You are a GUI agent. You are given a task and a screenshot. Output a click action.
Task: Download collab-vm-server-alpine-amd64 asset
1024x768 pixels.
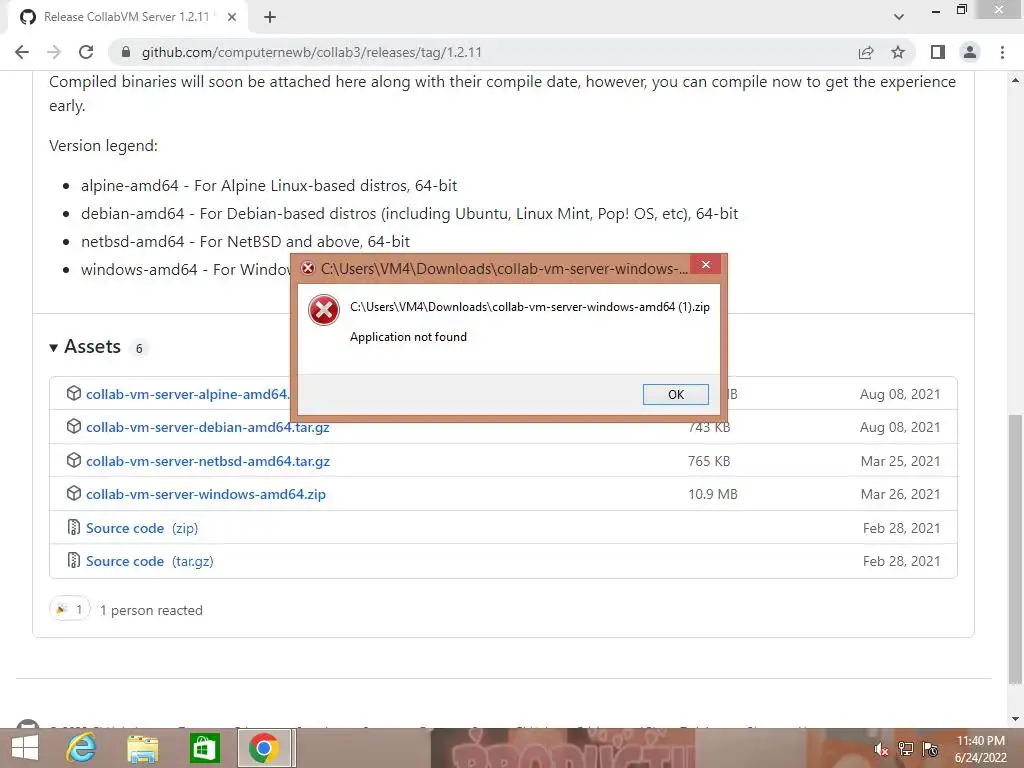click(187, 394)
